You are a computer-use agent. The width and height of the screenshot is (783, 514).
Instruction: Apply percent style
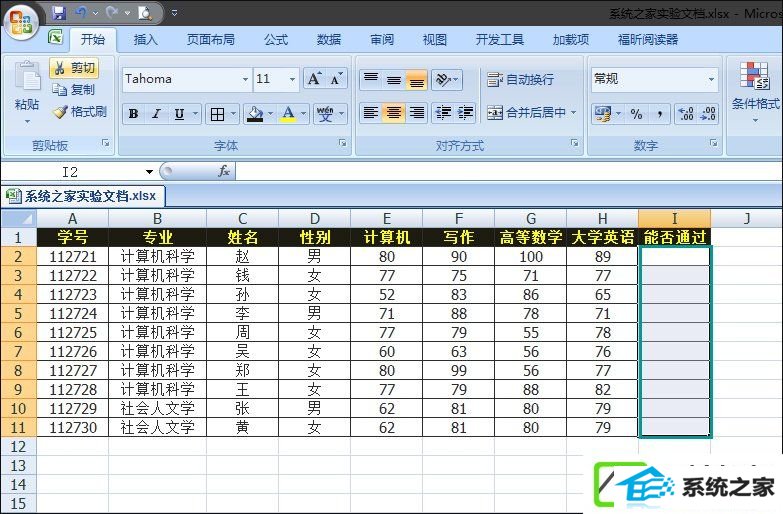[636, 114]
